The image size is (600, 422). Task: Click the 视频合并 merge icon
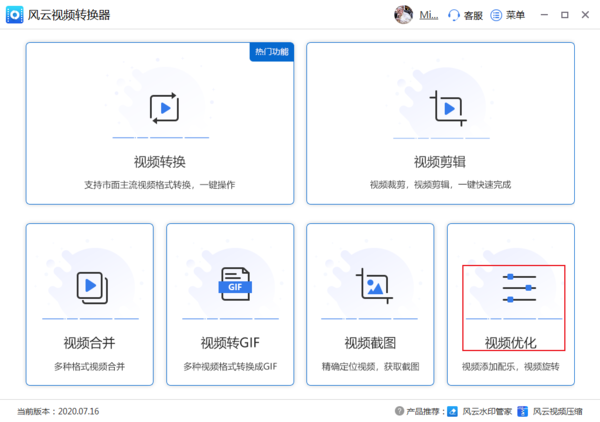click(x=90, y=288)
